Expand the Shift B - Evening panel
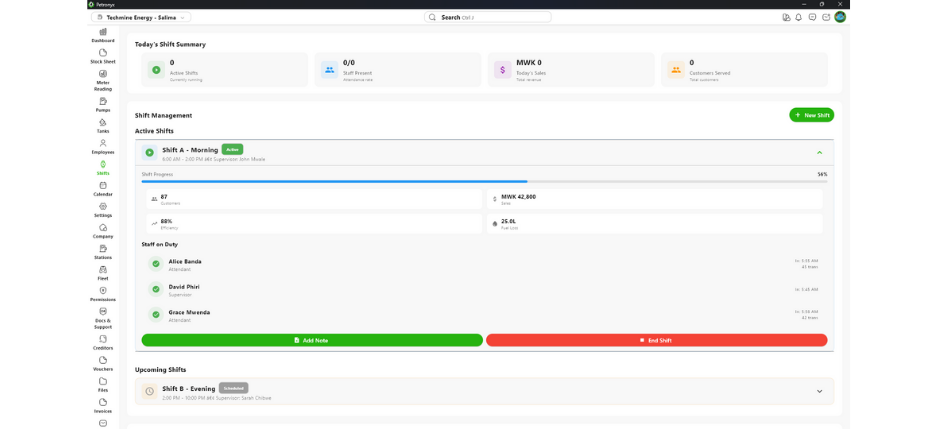 [819, 391]
